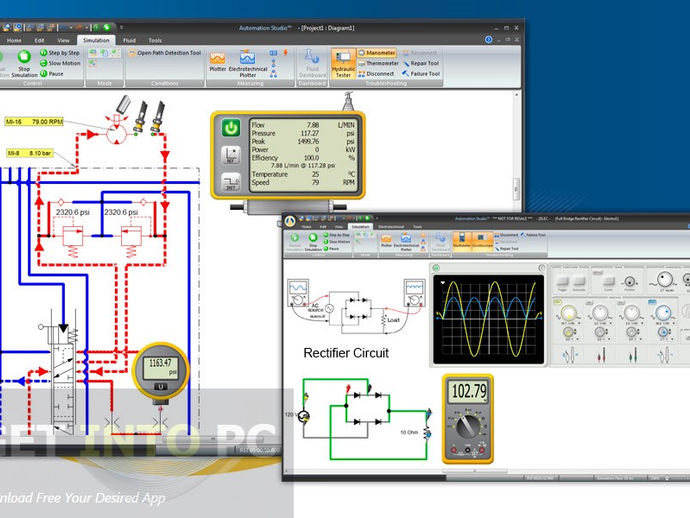The image size is (690, 518).
Task: Open the Diagram1 quick access toolbar dropdown arrow
Action: coord(122,27)
